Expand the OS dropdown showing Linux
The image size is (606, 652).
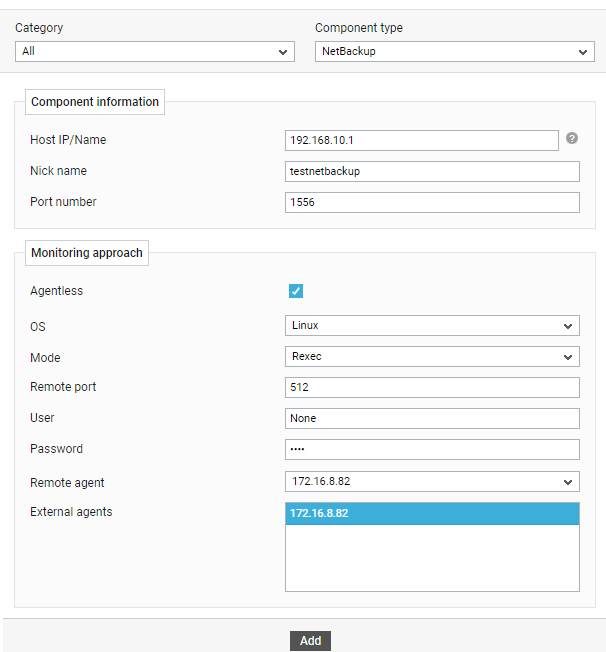pos(432,326)
